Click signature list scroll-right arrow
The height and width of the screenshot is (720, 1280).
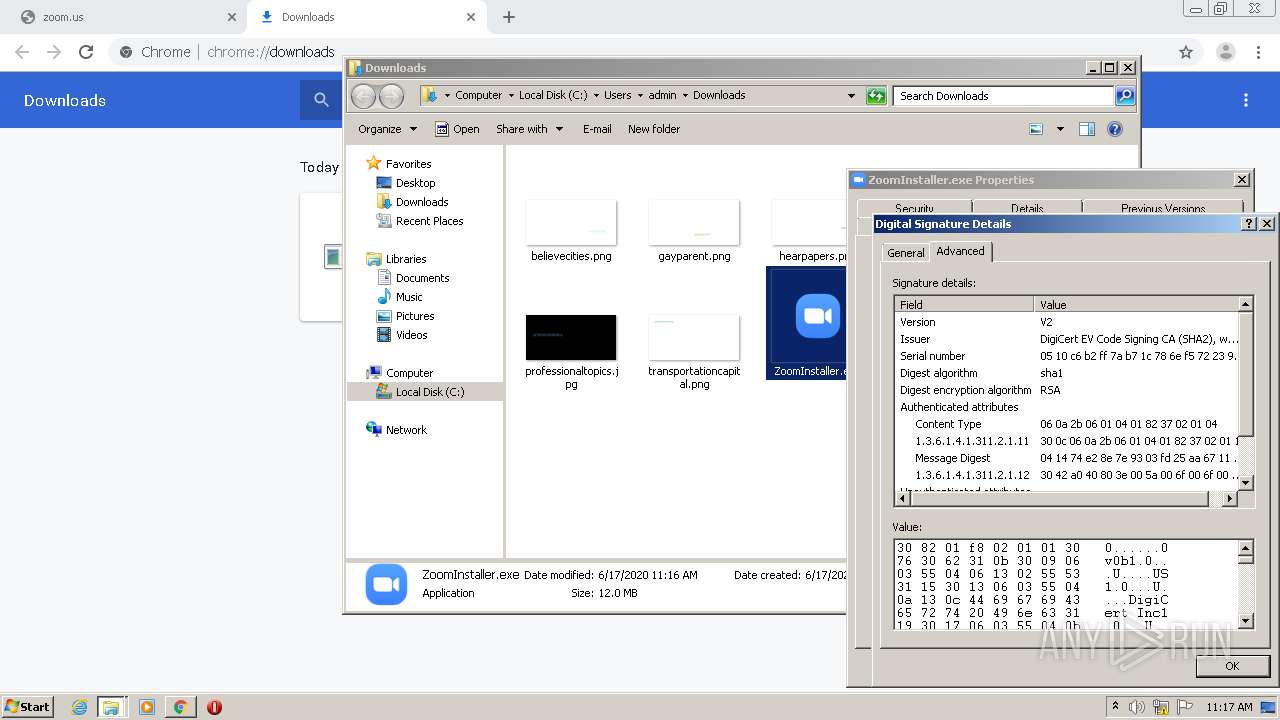(x=1230, y=498)
